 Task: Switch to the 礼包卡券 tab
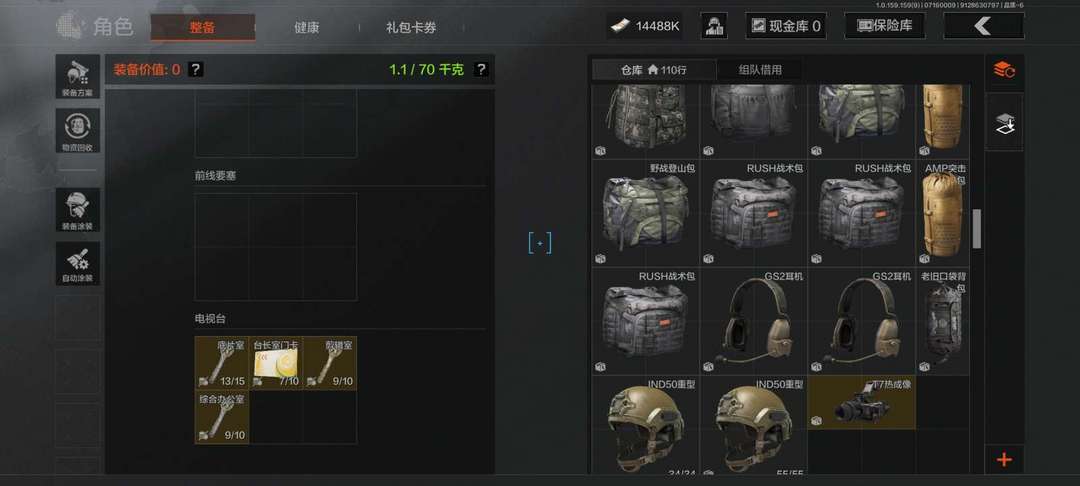[411, 28]
